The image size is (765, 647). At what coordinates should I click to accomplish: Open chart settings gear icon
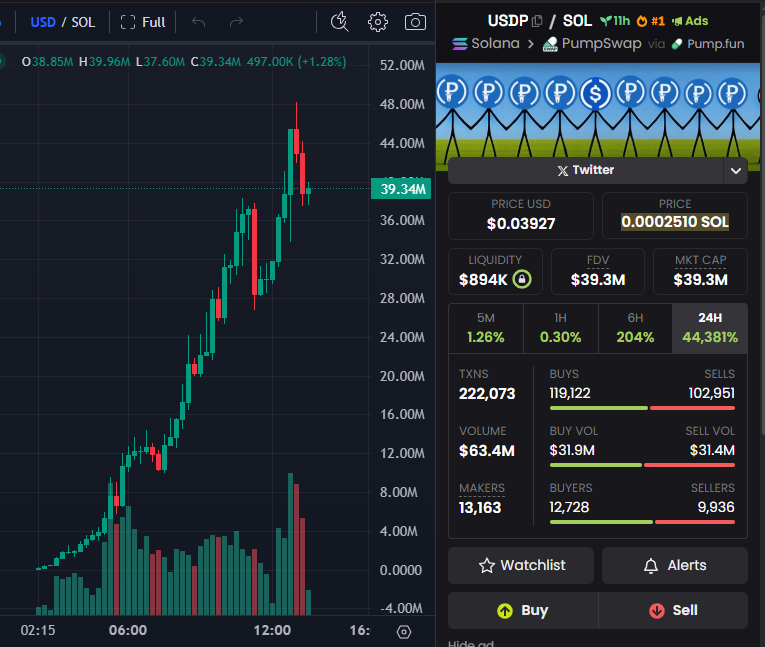(378, 22)
